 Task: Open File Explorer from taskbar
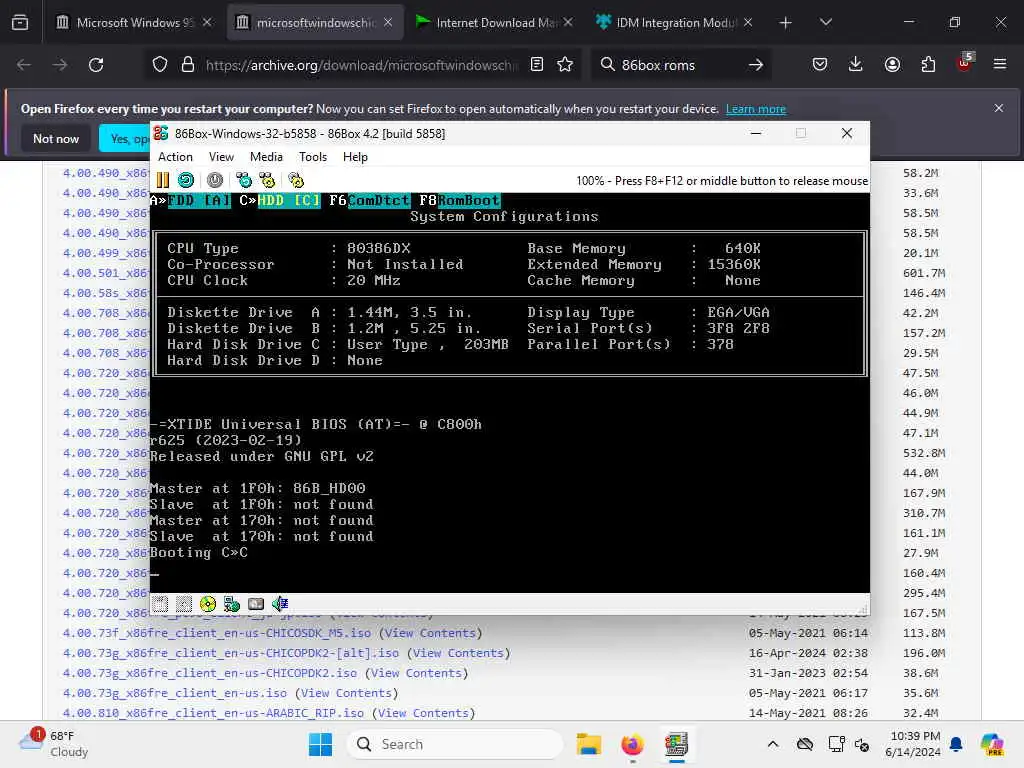point(588,744)
